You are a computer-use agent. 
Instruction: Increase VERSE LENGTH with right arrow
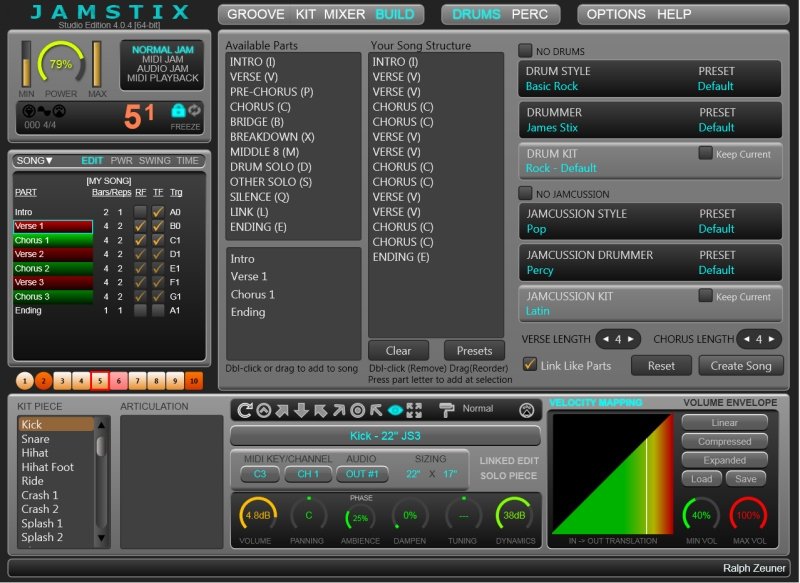[x=631, y=339]
